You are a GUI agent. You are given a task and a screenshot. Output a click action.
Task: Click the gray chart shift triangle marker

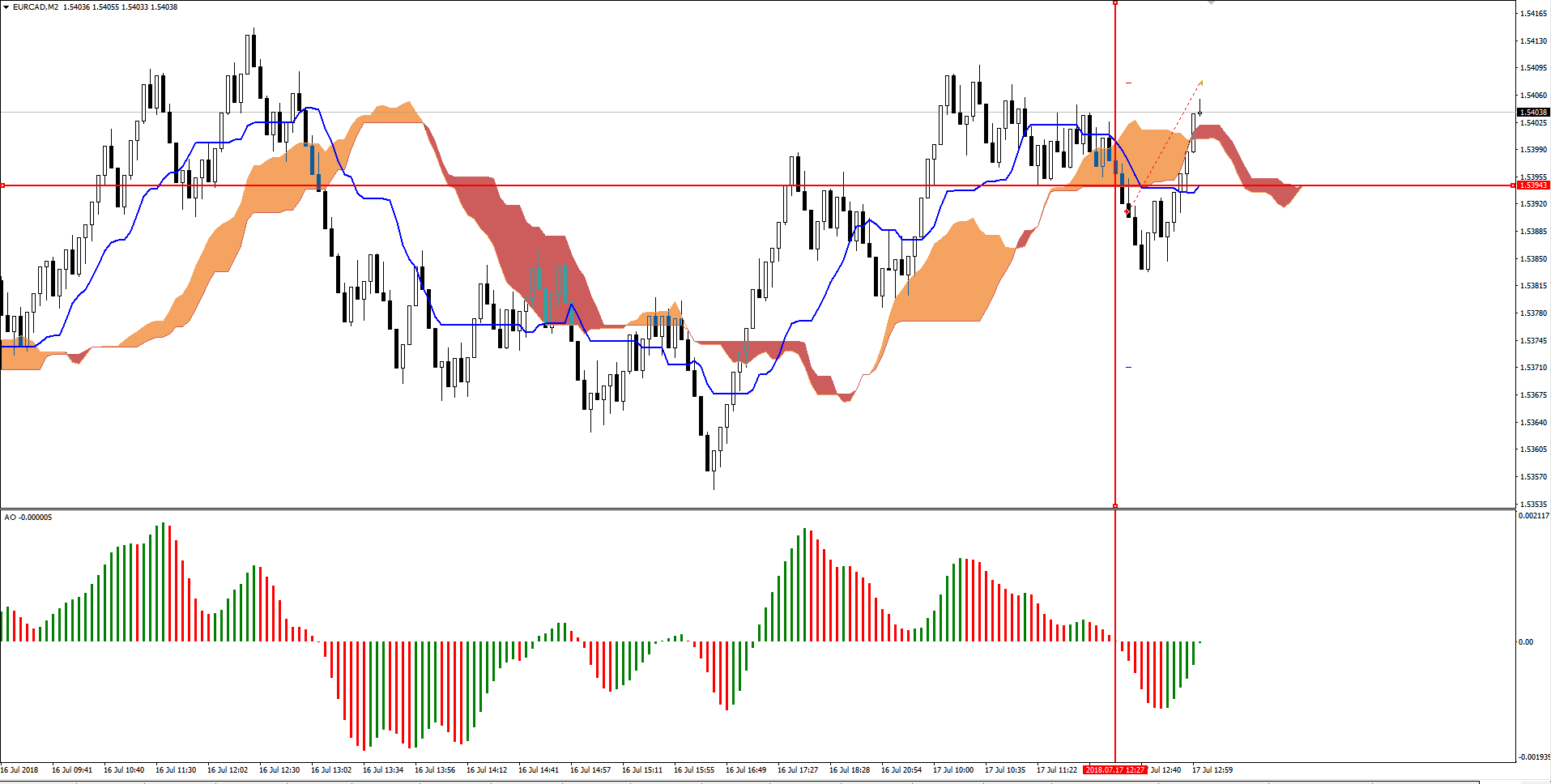(x=1211, y=3)
